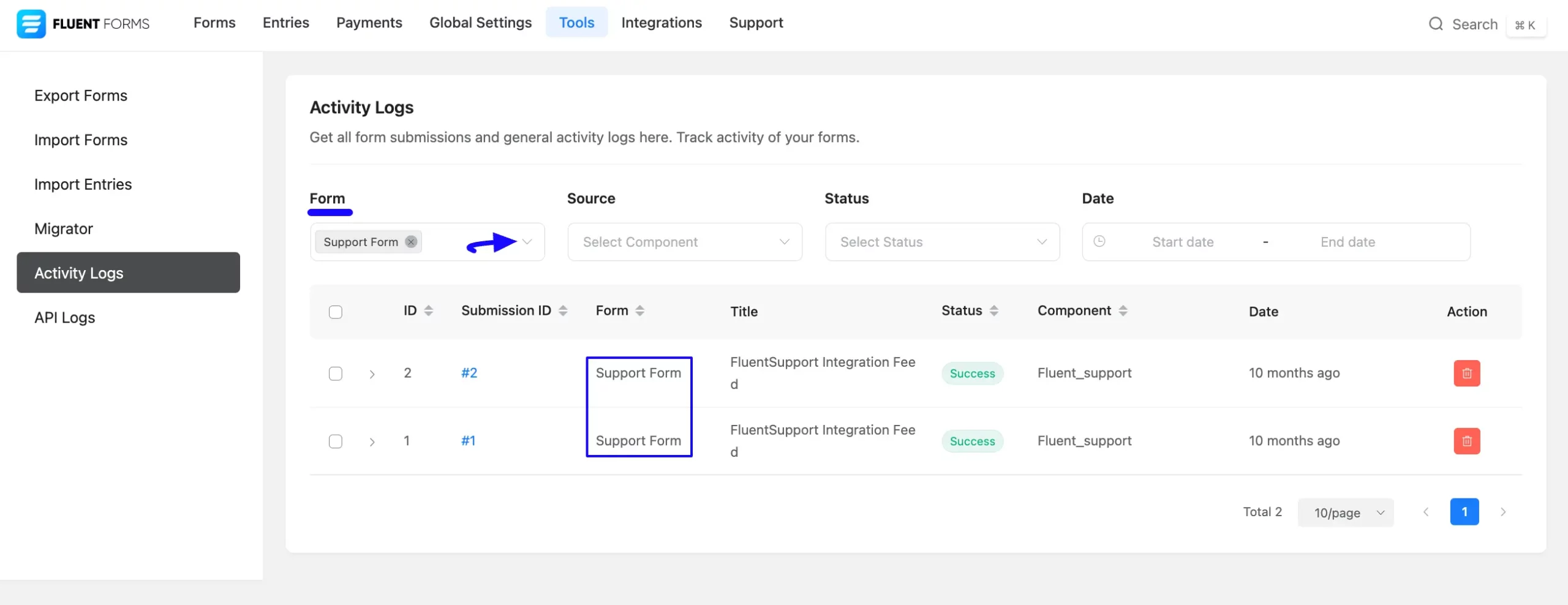The height and width of the screenshot is (605, 1568).
Task: Click Fluent_support in row ID 2
Action: [x=1084, y=373]
